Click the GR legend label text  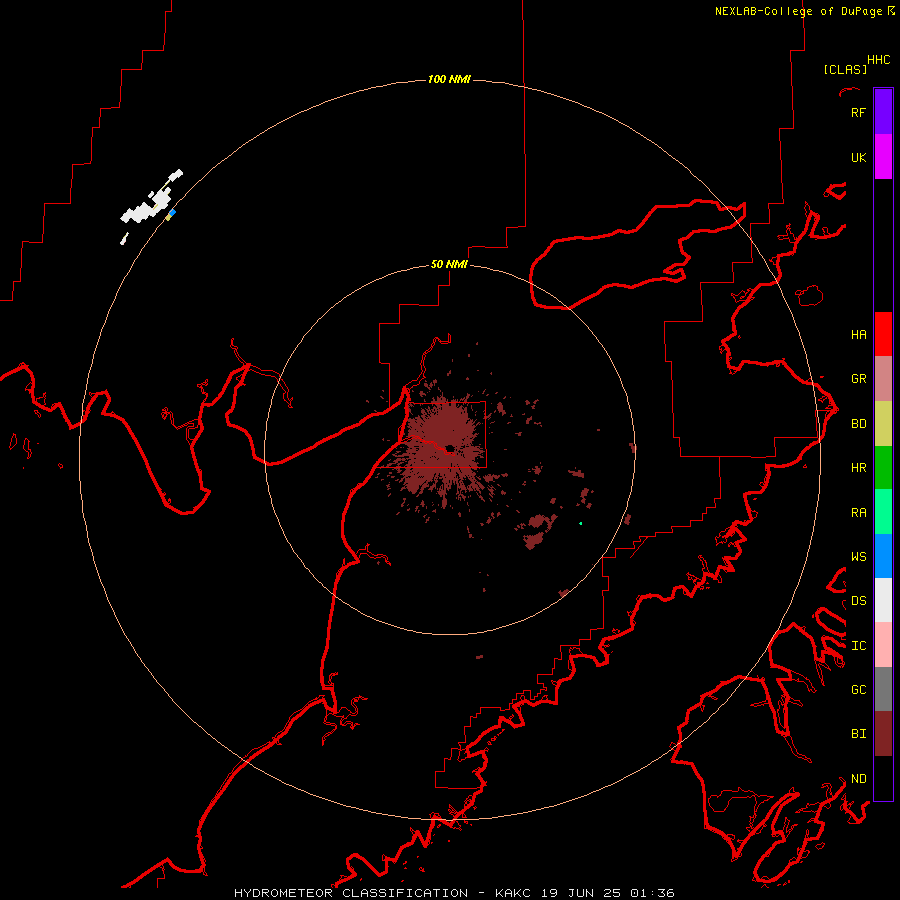pos(858,379)
